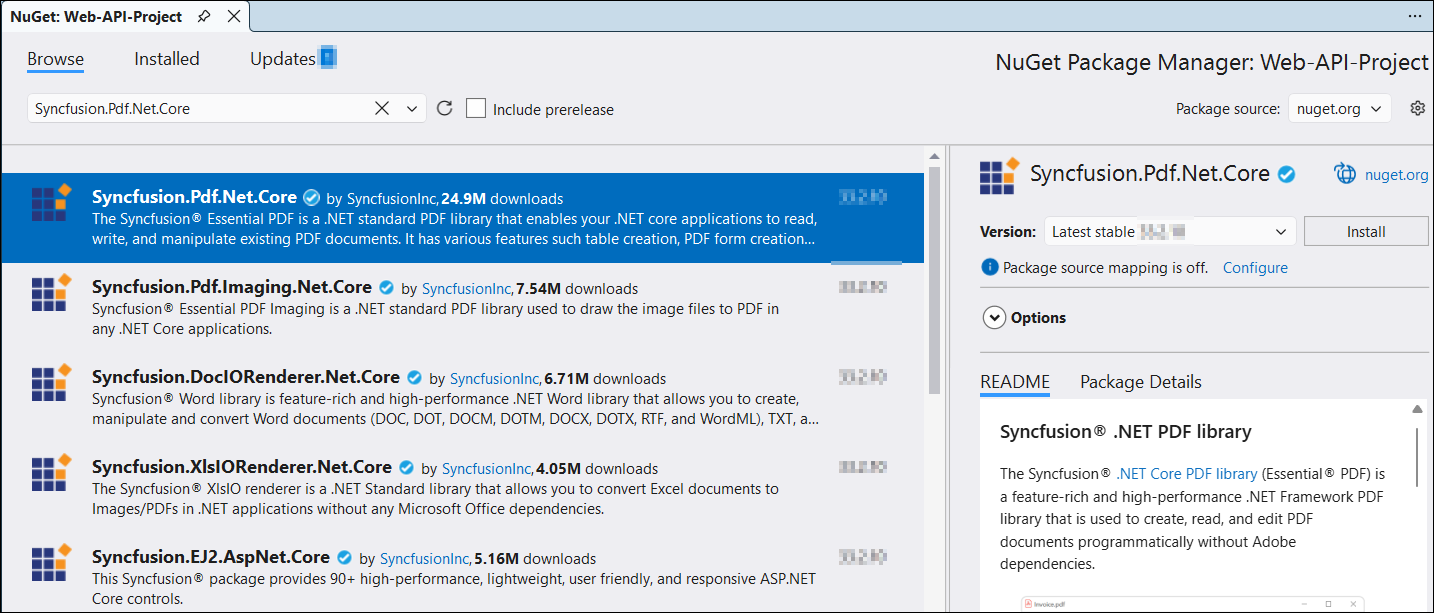Click verified badge next to Syncfusion.DocIORenderer.Net.Core
This screenshot has height=613, width=1434.
coord(414,378)
